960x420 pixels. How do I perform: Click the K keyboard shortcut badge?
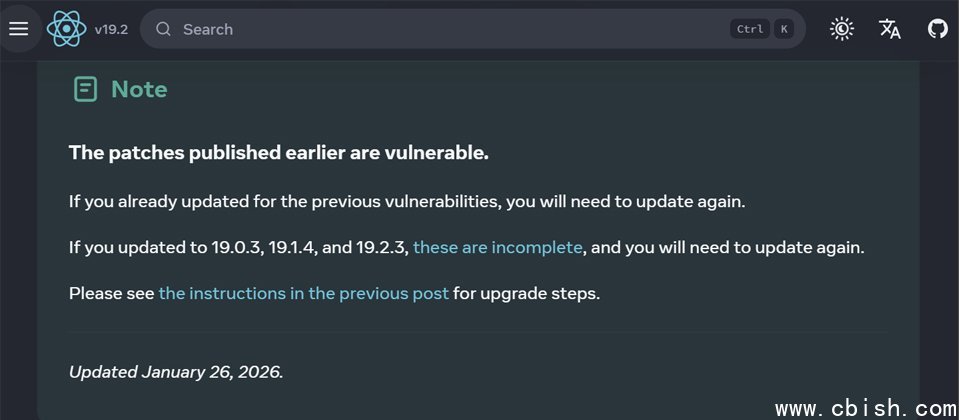pyautogui.click(x=784, y=29)
